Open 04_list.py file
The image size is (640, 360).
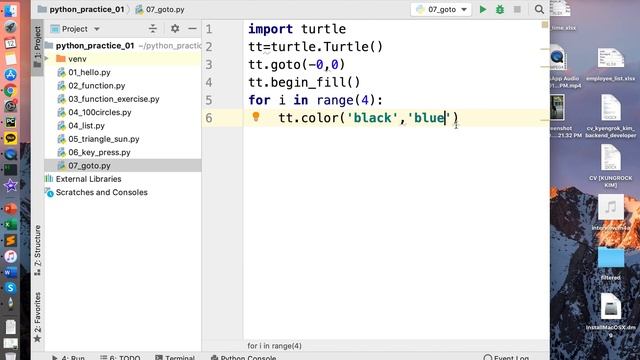coord(87,126)
